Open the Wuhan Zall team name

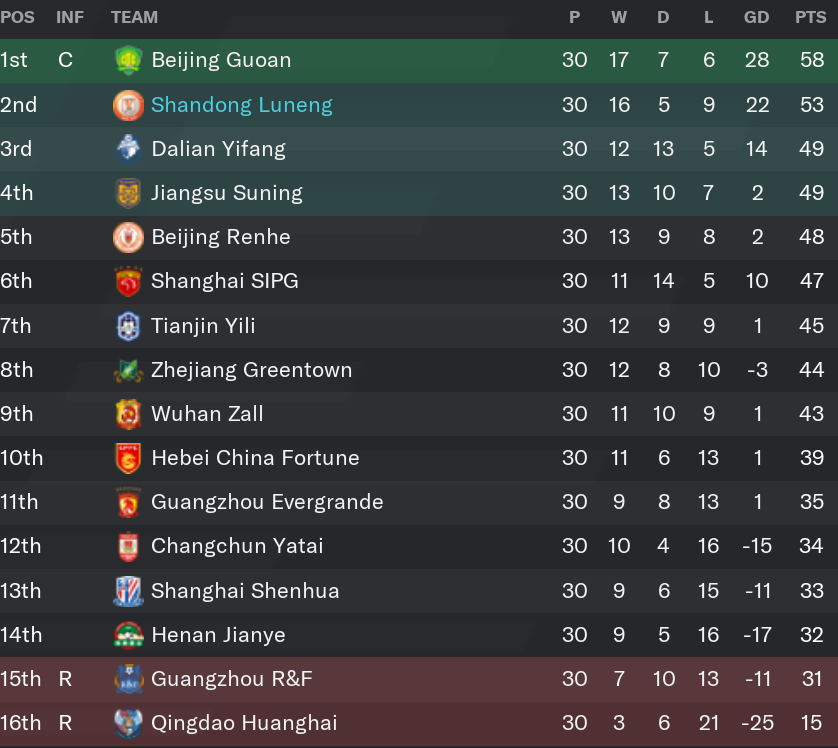pos(207,414)
